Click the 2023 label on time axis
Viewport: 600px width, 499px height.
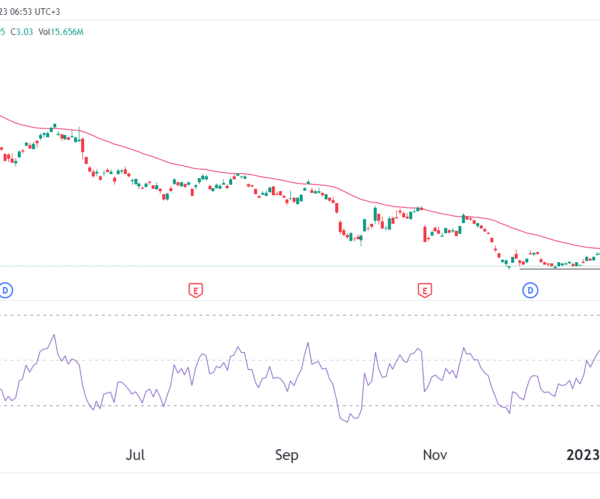click(x=583, y=455)
